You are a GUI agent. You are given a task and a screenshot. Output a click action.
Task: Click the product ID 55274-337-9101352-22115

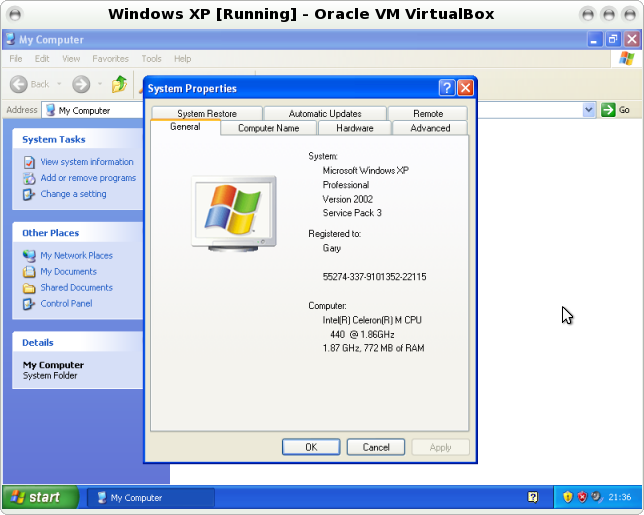(x=374, y=277)
